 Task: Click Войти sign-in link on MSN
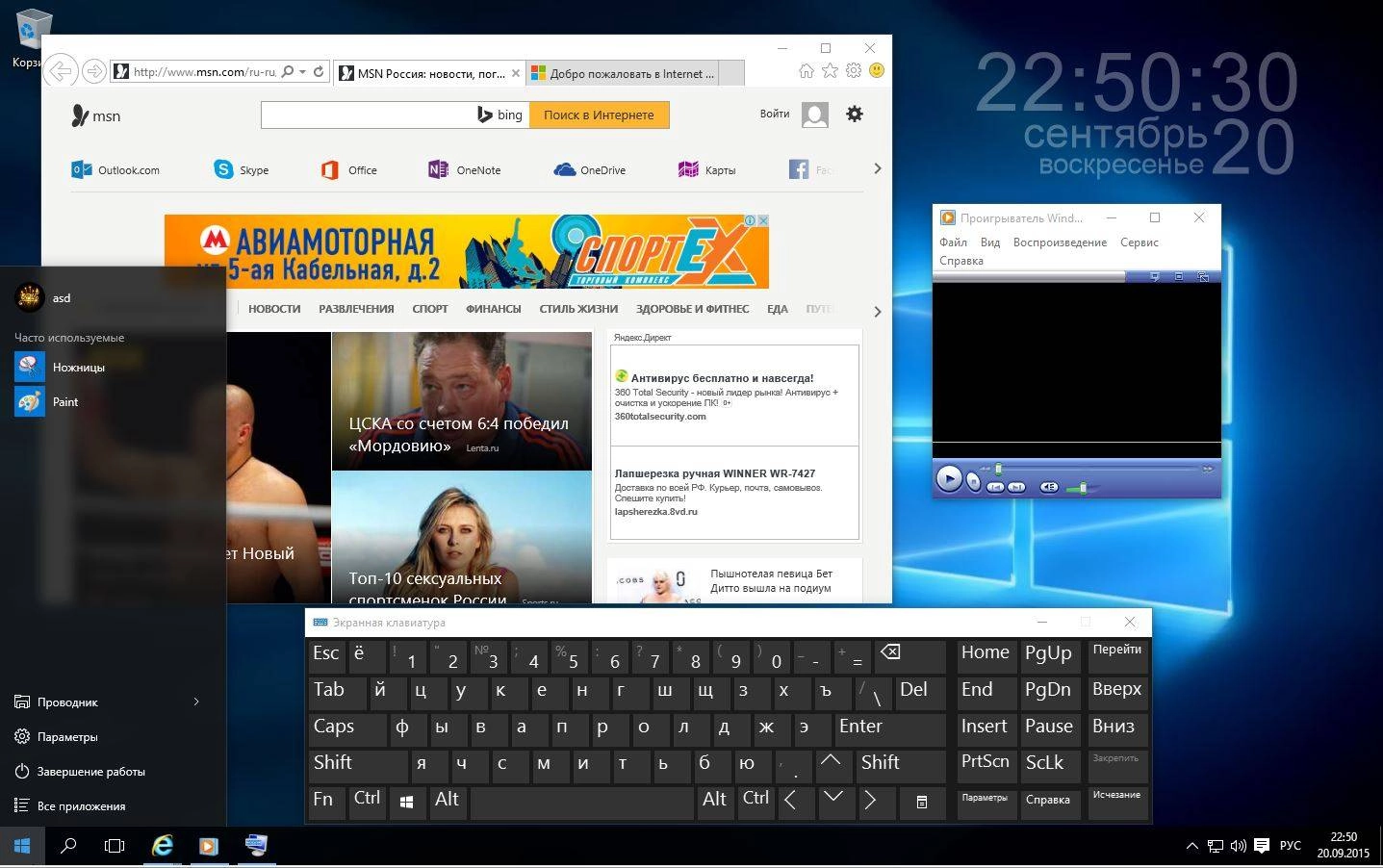(775, 114)
